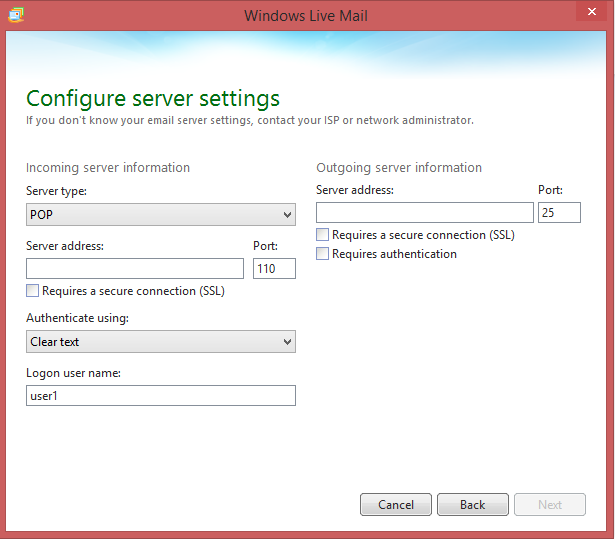Expand the Authenticate using Clear text dropdown
Screen dimensions: 615x539
pyautogui.click(x=160, y=342)
